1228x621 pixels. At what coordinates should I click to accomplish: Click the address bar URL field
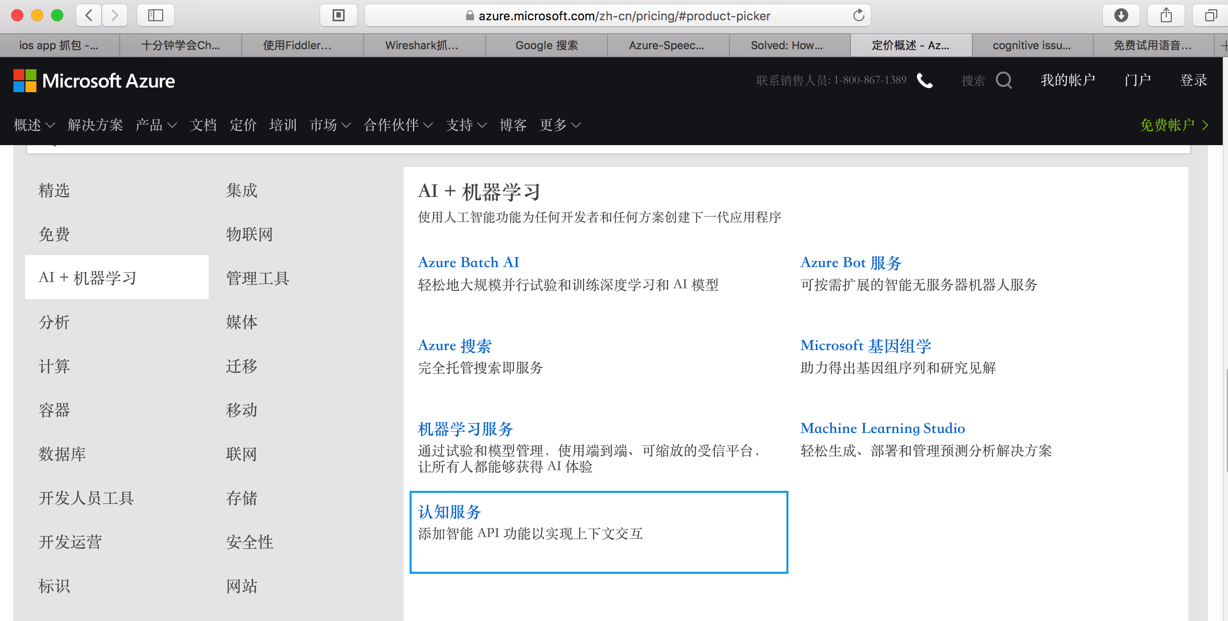(x=618, y=15)
